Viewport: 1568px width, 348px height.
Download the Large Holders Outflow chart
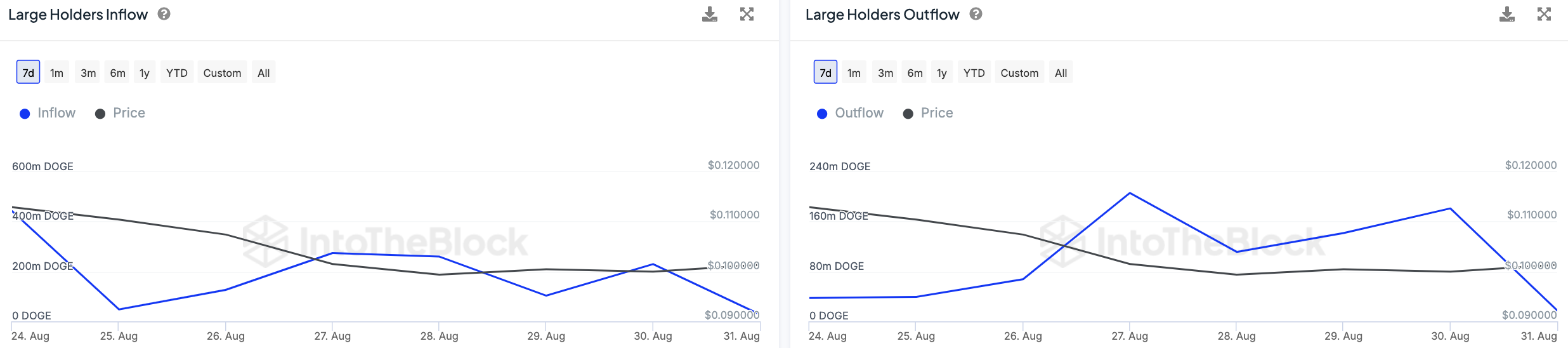tap(1507, 15)
